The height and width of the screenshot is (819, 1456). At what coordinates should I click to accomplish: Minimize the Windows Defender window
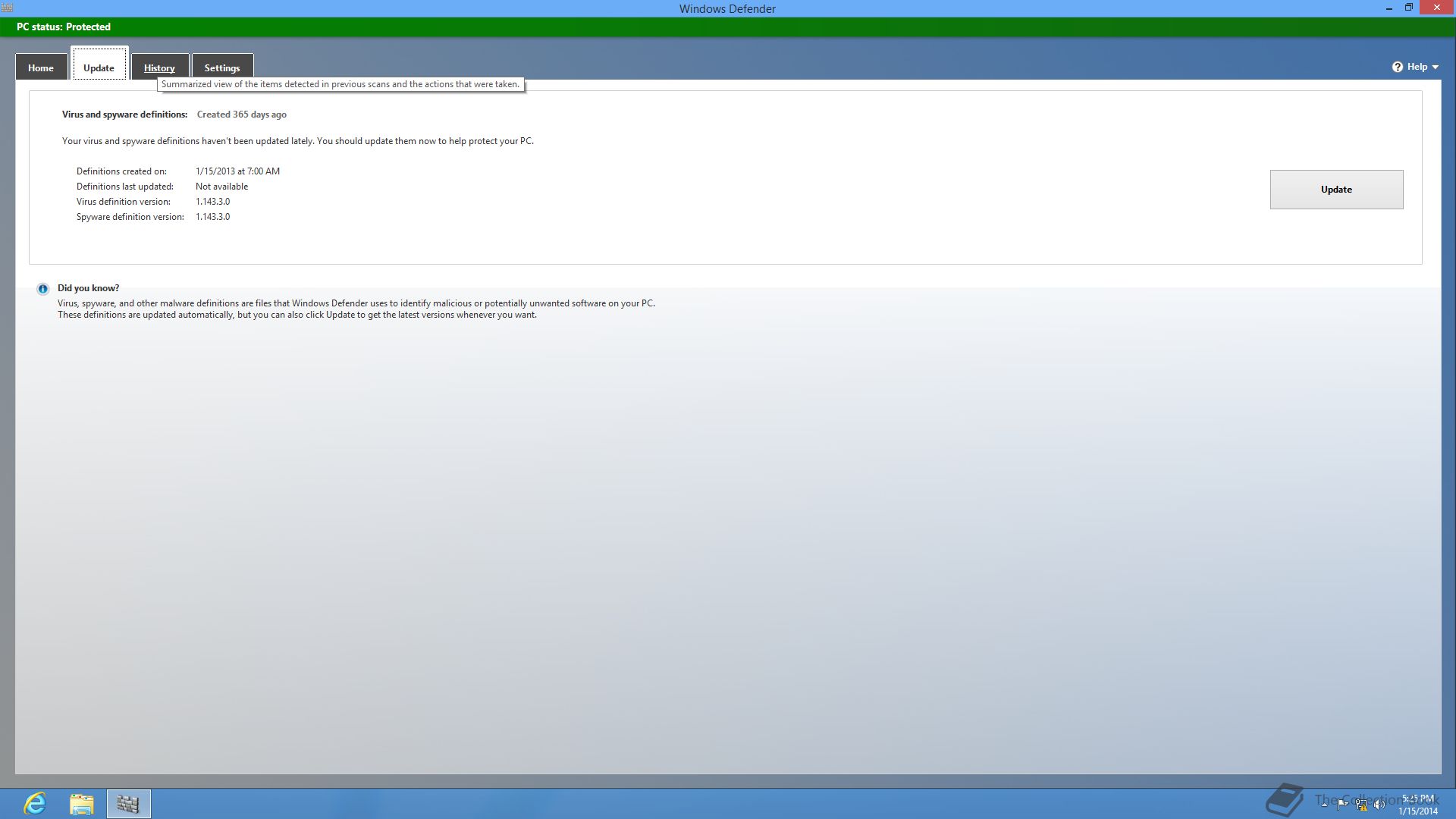(x=1389, y=8)
